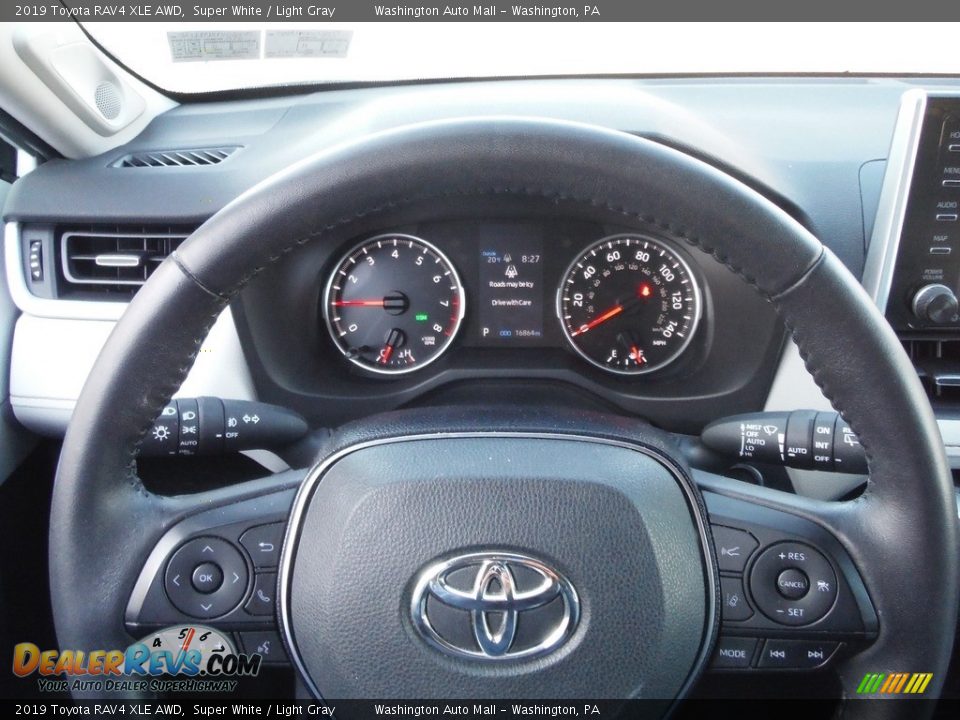
Task: Push the OK button on the steering wheel
Action: coord(206,577)
